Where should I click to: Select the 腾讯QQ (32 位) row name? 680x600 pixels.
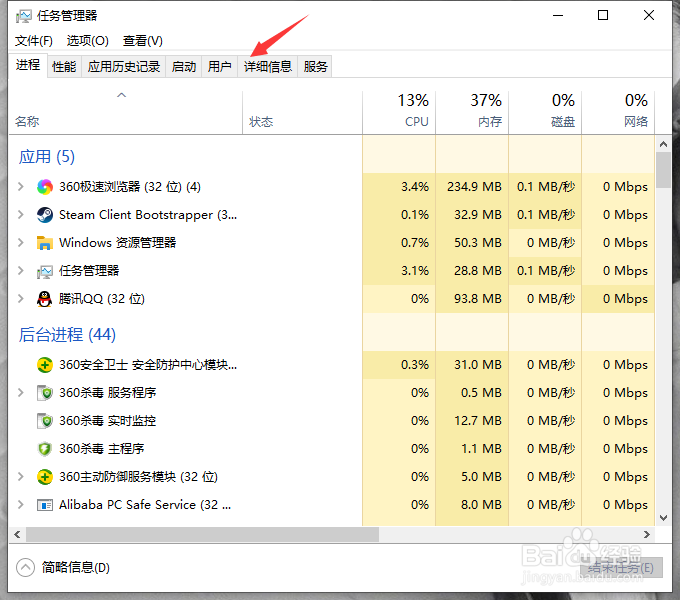tap(102, 299)
